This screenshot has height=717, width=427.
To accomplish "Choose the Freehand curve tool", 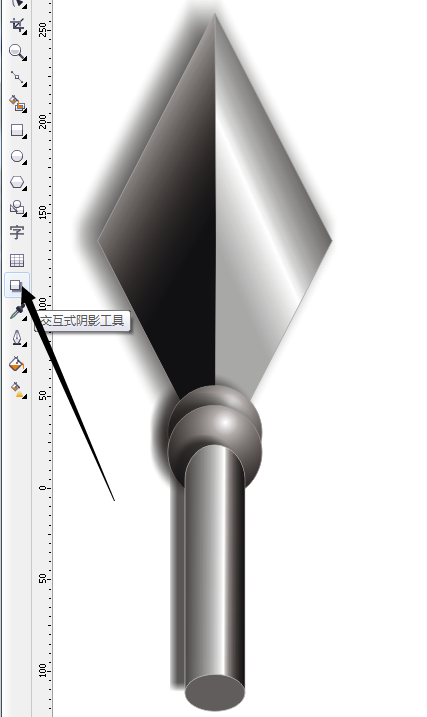I will (17, 79).
